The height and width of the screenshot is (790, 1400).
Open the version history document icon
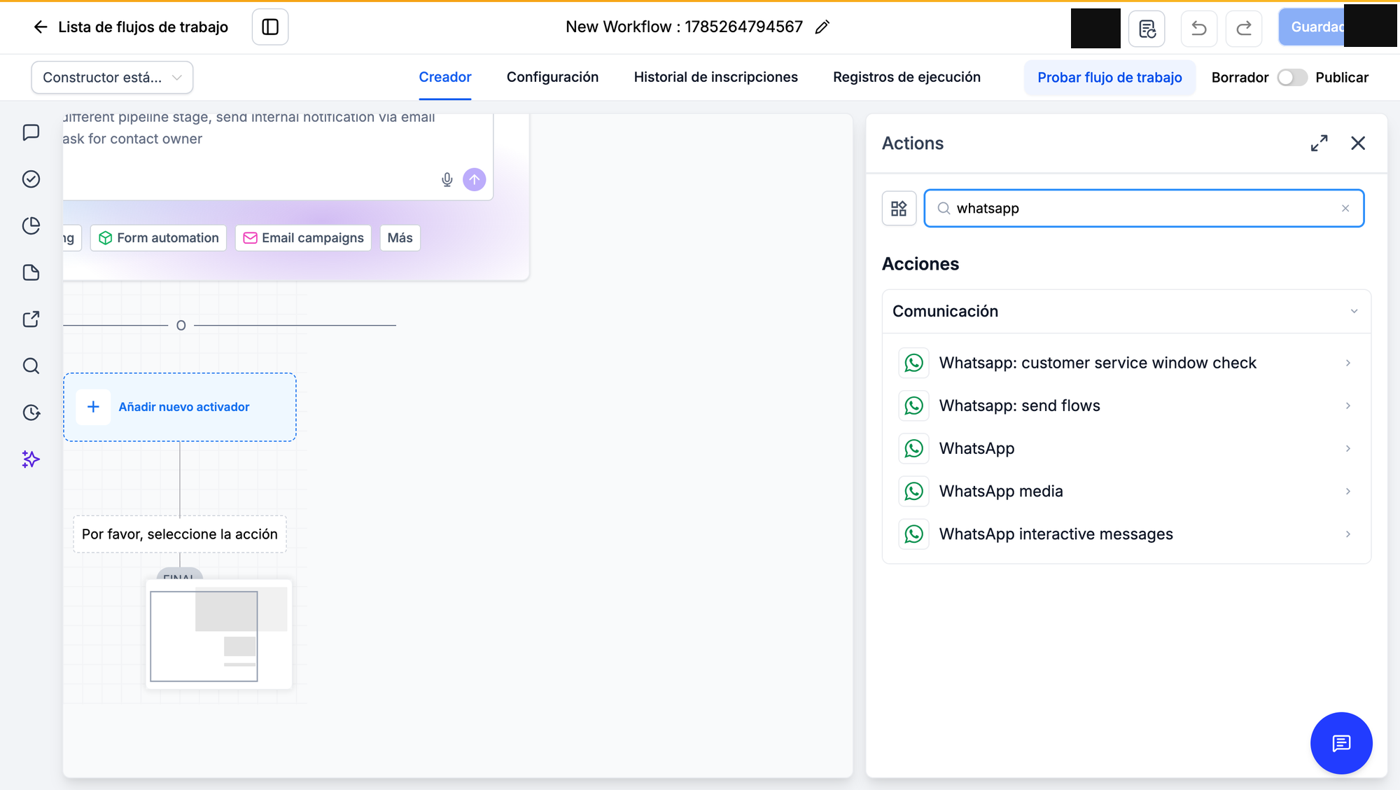click(x=1147, y=28)
